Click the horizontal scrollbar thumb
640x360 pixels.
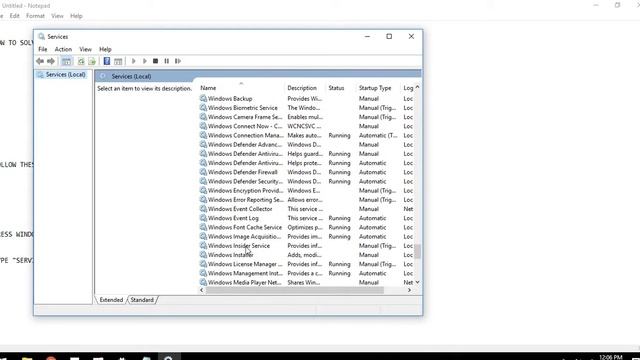coord(294,290)
